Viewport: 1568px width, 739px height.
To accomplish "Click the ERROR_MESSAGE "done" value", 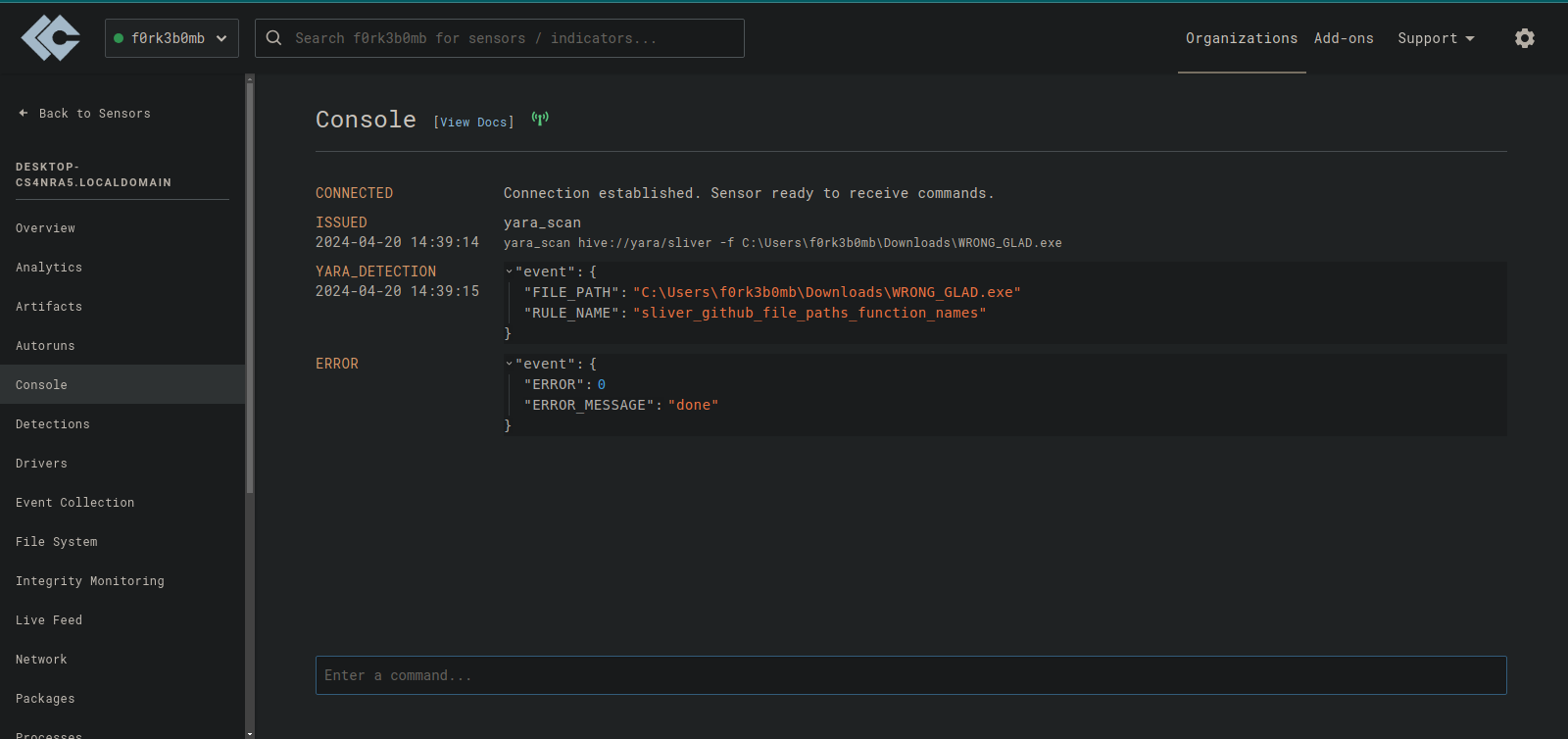I will pos(693,405).
